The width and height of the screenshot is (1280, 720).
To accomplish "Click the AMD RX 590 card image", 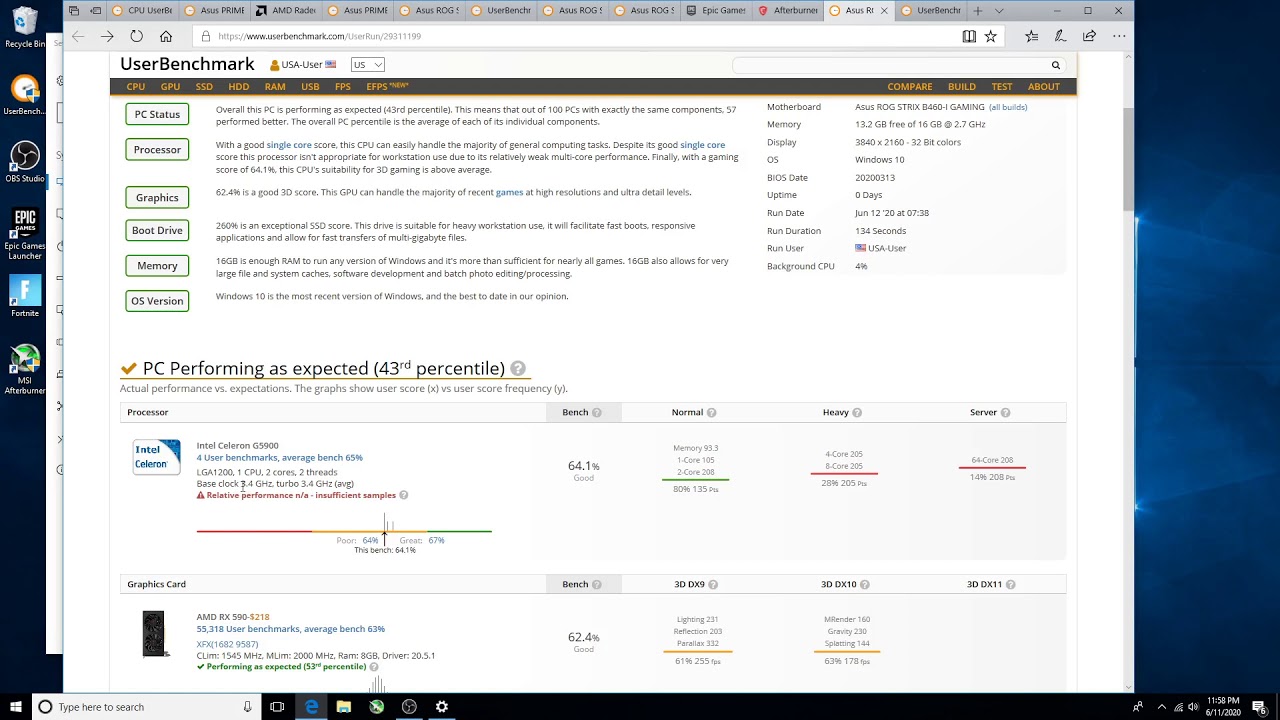I will pos(153,633).
